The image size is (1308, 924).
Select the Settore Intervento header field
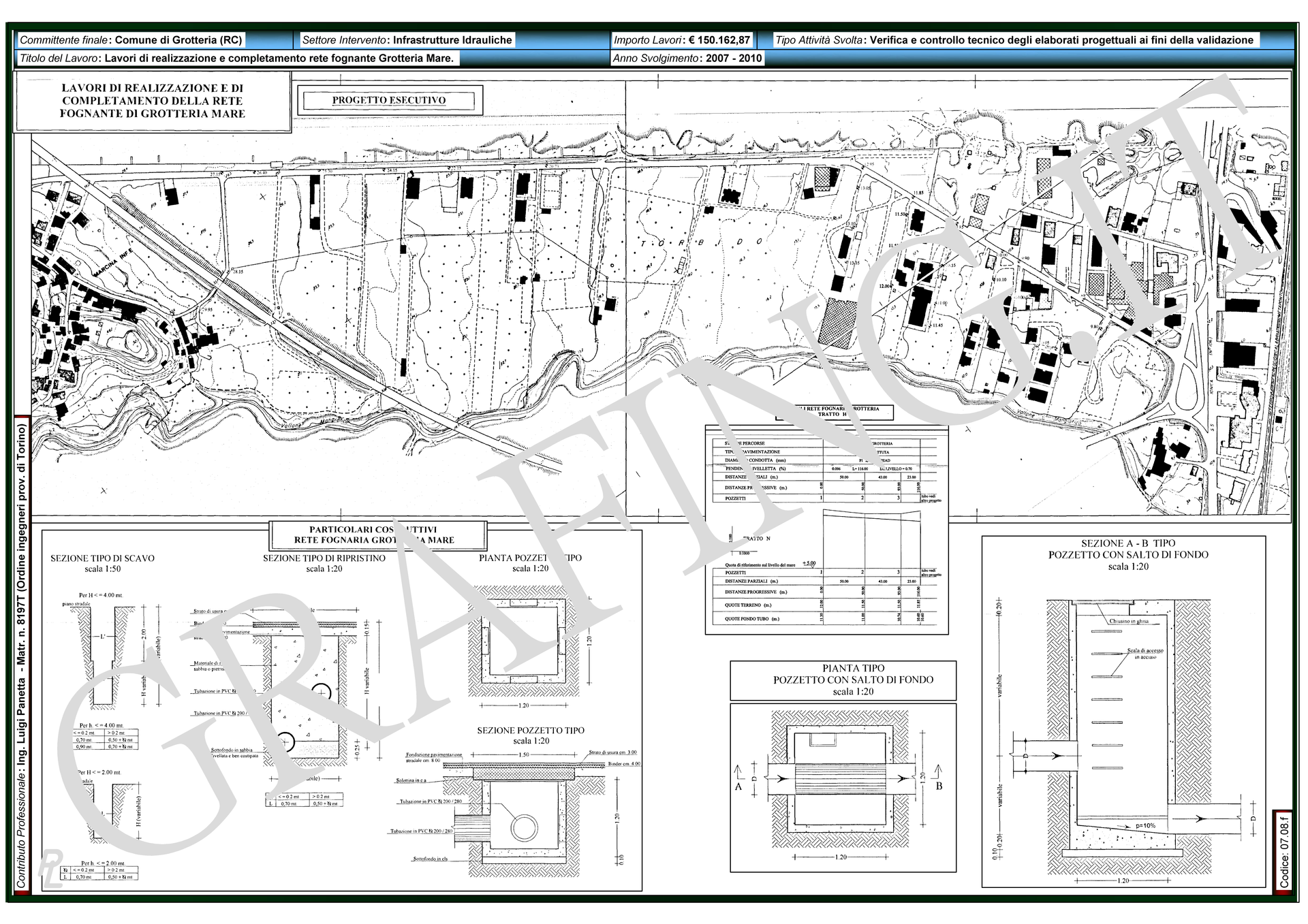[x=407, y=40]
